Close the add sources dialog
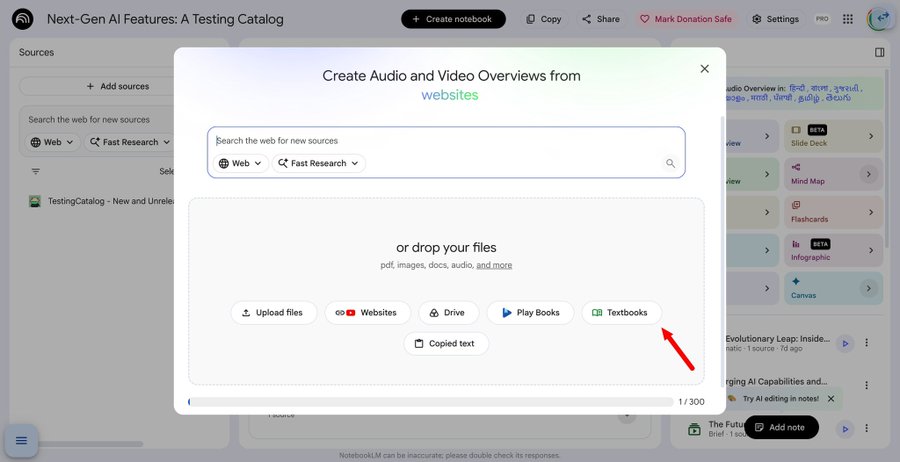 coord(705,69)
